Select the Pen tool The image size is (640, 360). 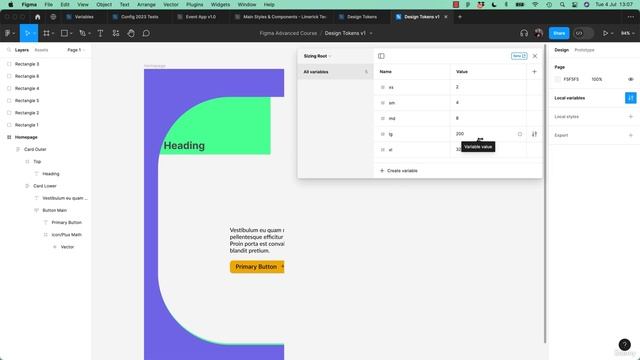coord(82,33)
